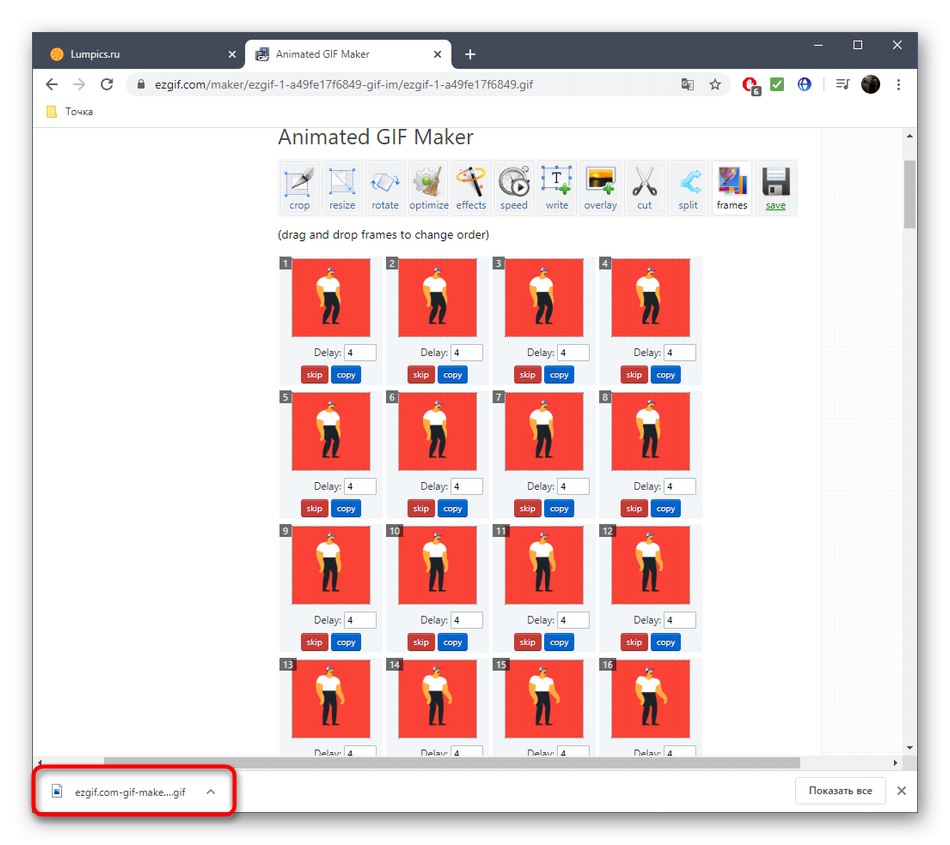The height and width of the screenshot is (845, 950).
Task: Skip frame 4
Action: pos(634,375)
